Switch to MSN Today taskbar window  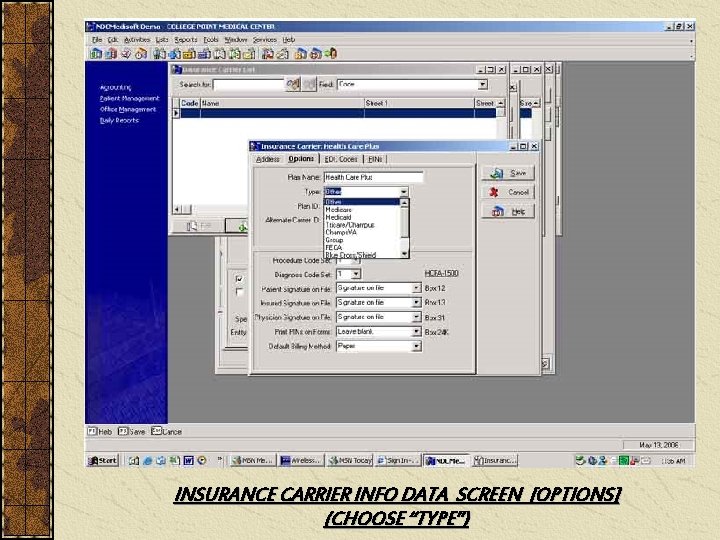click(x=349, y=460)
